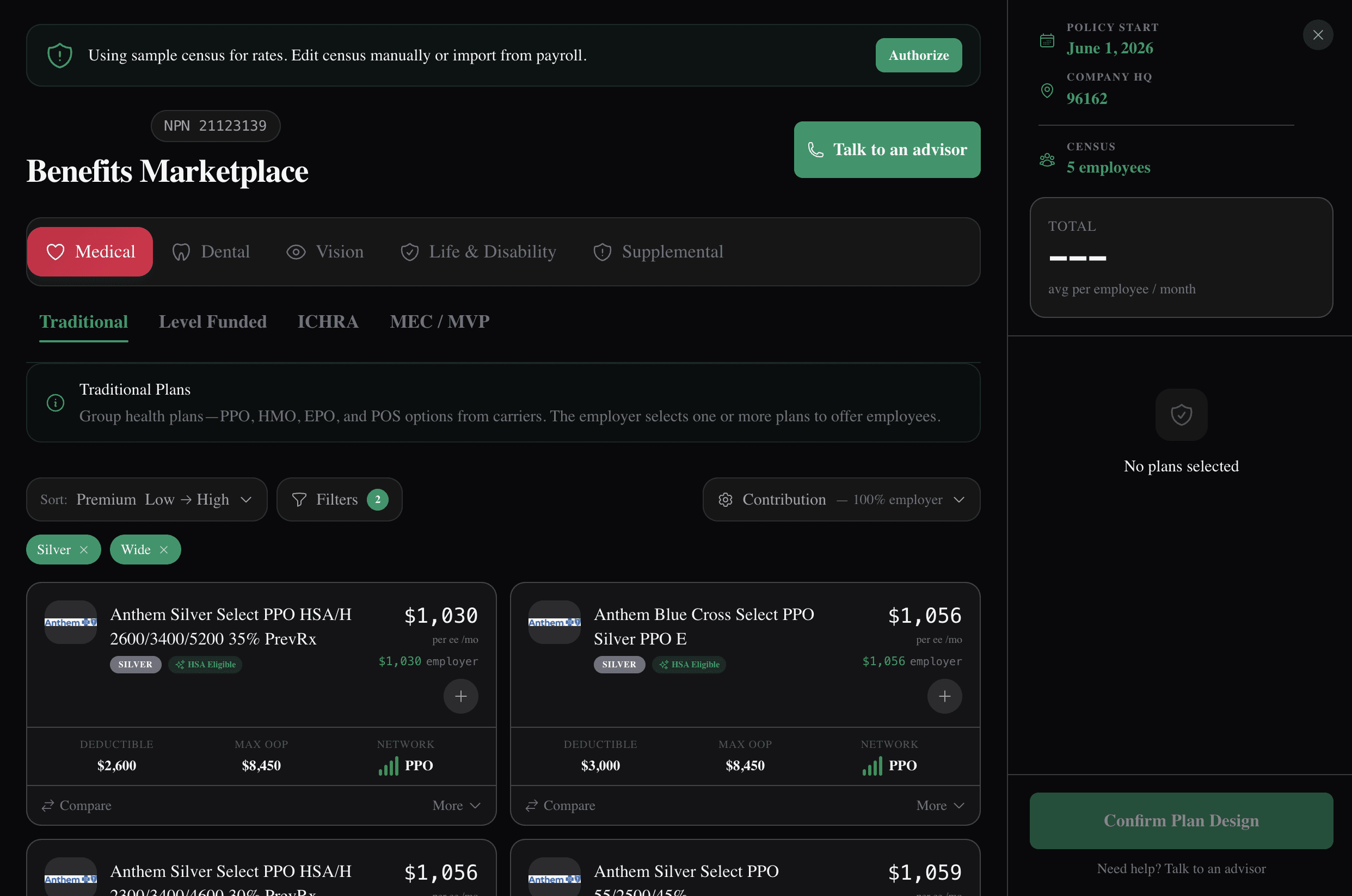Open the Filters panel

(339, 499)
